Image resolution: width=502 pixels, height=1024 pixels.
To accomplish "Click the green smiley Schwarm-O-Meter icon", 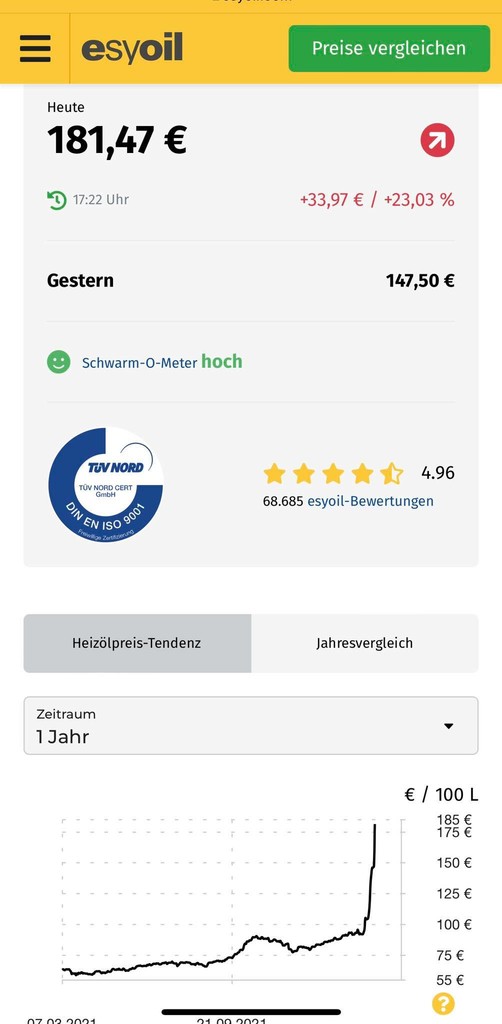I will [x=58, y=362].
